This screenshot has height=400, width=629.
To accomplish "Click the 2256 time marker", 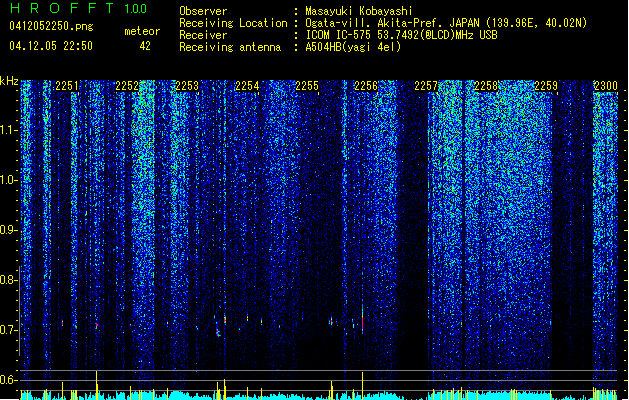I will click(366, 86).
